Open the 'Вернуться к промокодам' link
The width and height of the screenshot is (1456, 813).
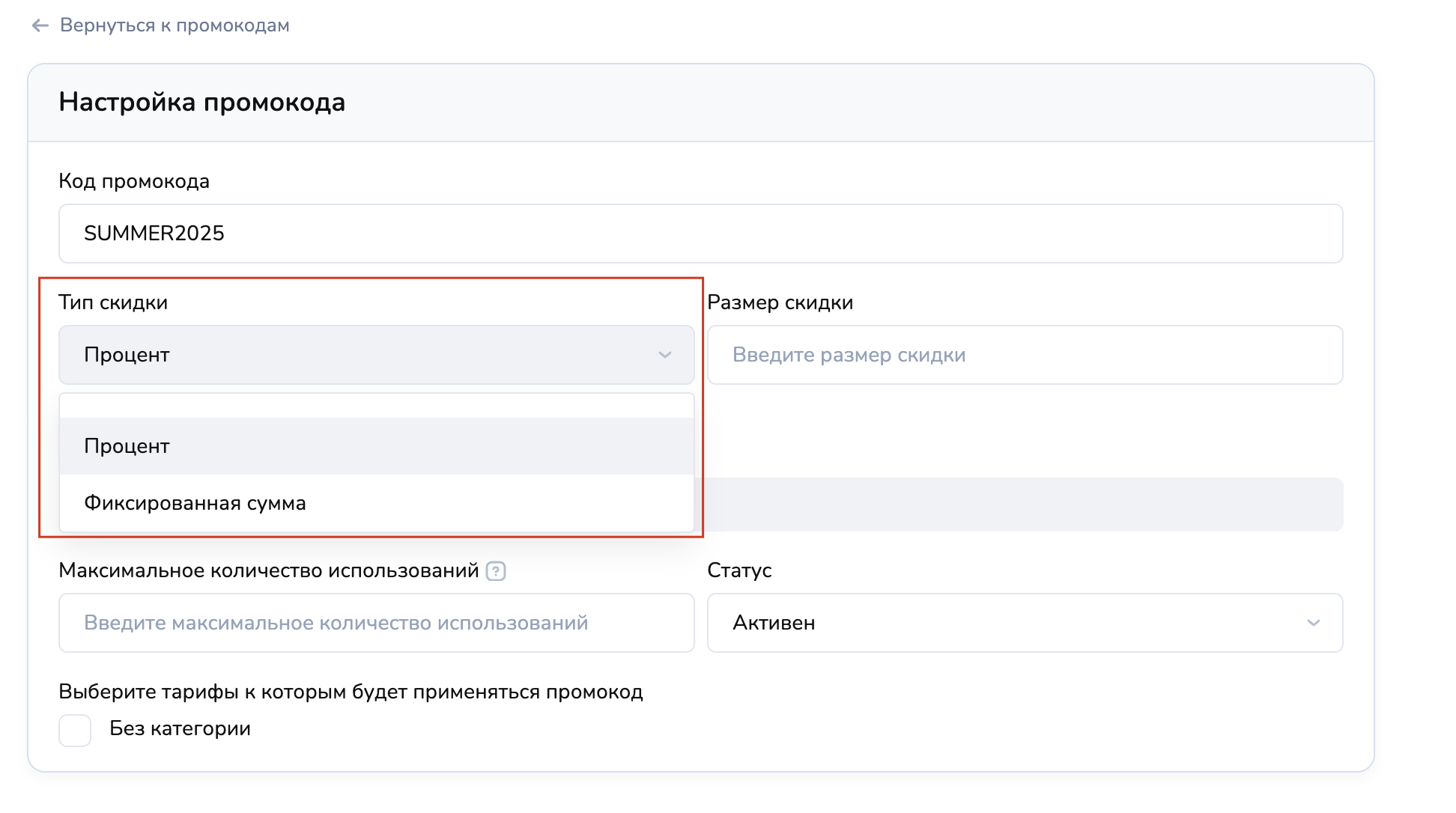[175, 25]
